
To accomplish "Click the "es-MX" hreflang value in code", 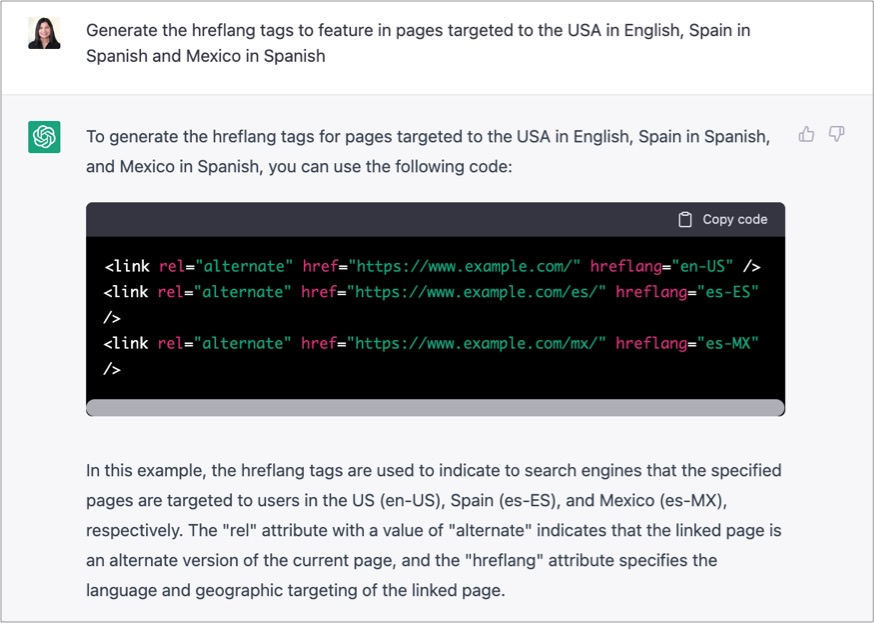I will 728,343.
